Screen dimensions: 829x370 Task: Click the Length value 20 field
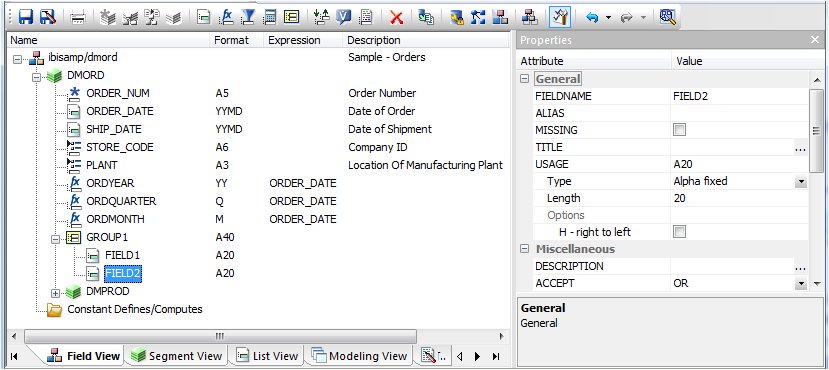[740, 198]
